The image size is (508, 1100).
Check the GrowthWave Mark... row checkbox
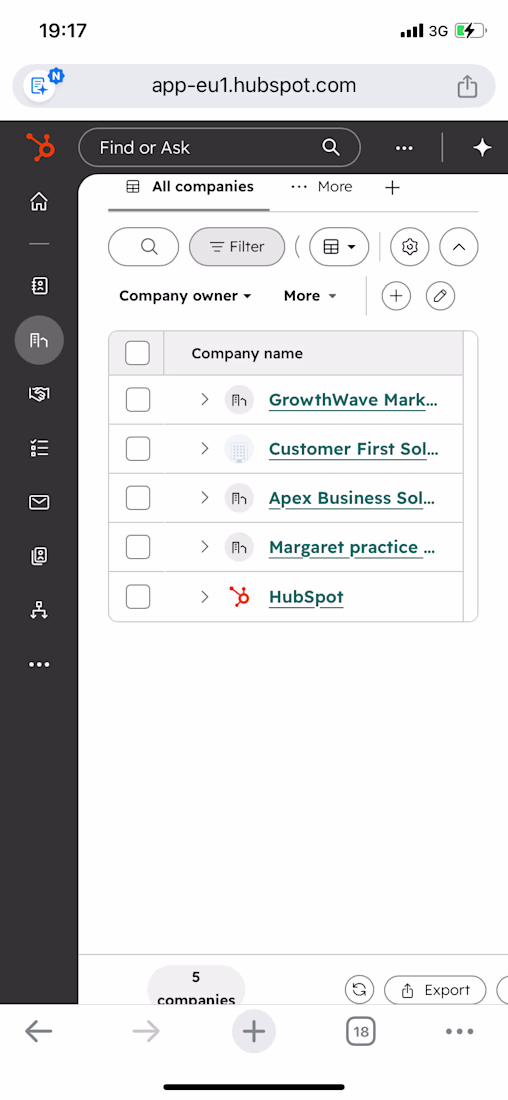[x=138, y=400]
